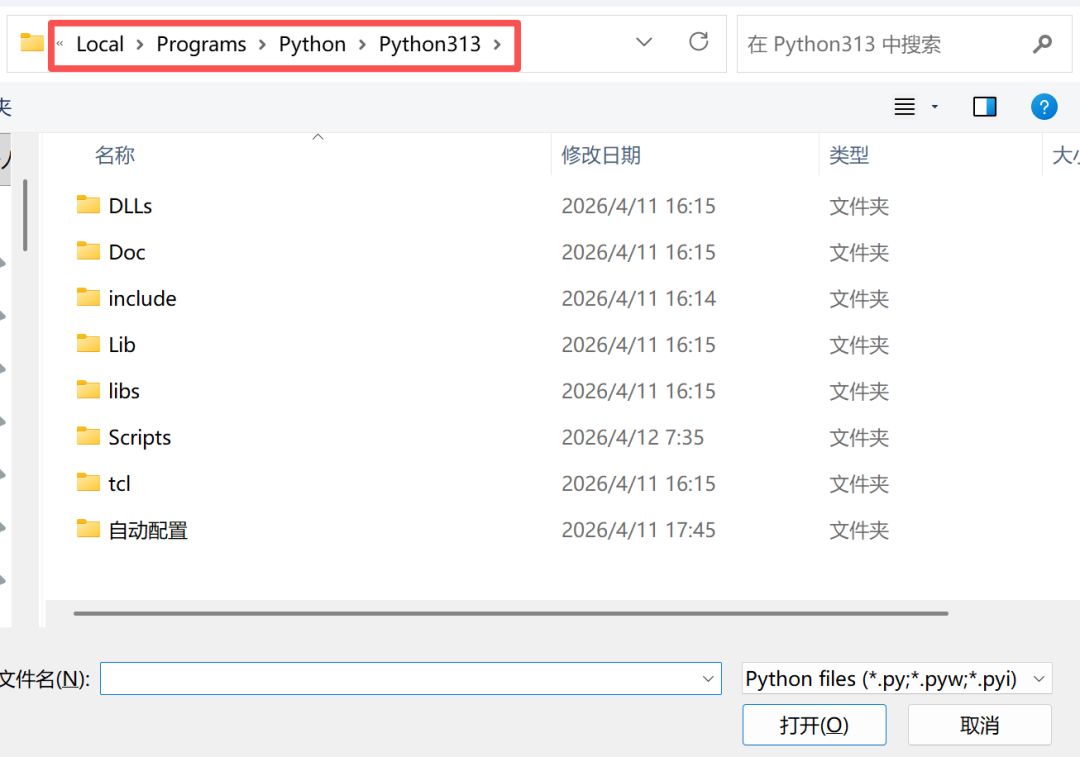This screenshot has height=757, width=1080.
Task: Click the vertical scrollbar of navigation pane
Action: tap(25, 215)
